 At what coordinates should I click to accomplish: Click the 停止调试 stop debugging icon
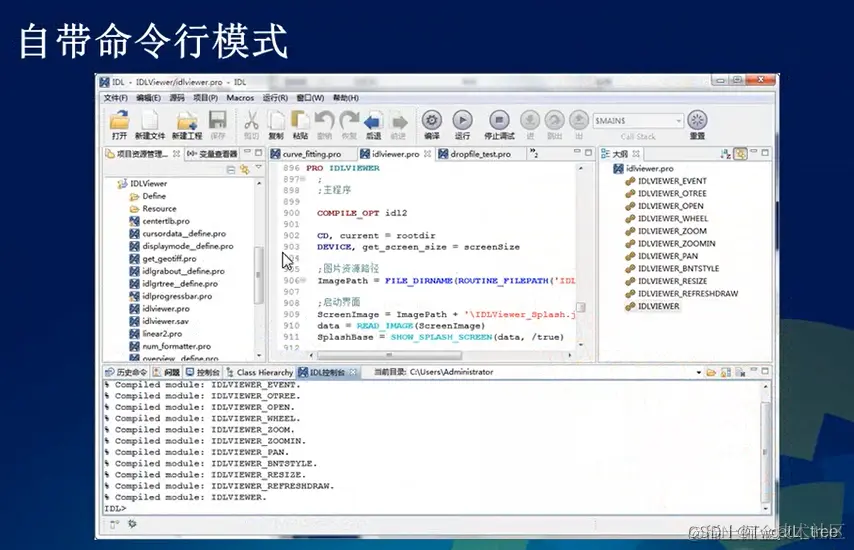499,120
